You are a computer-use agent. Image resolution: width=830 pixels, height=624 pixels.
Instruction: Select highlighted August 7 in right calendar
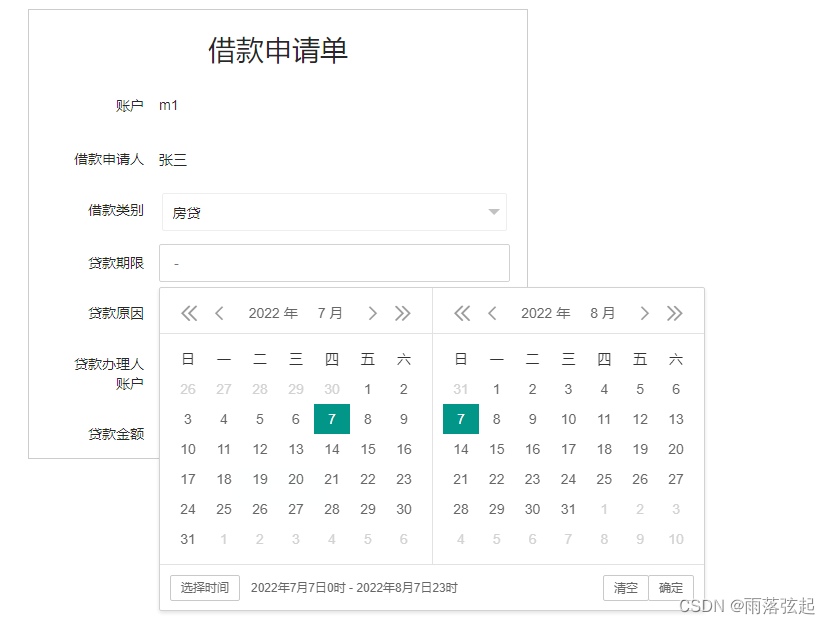(x=461, y=419)
